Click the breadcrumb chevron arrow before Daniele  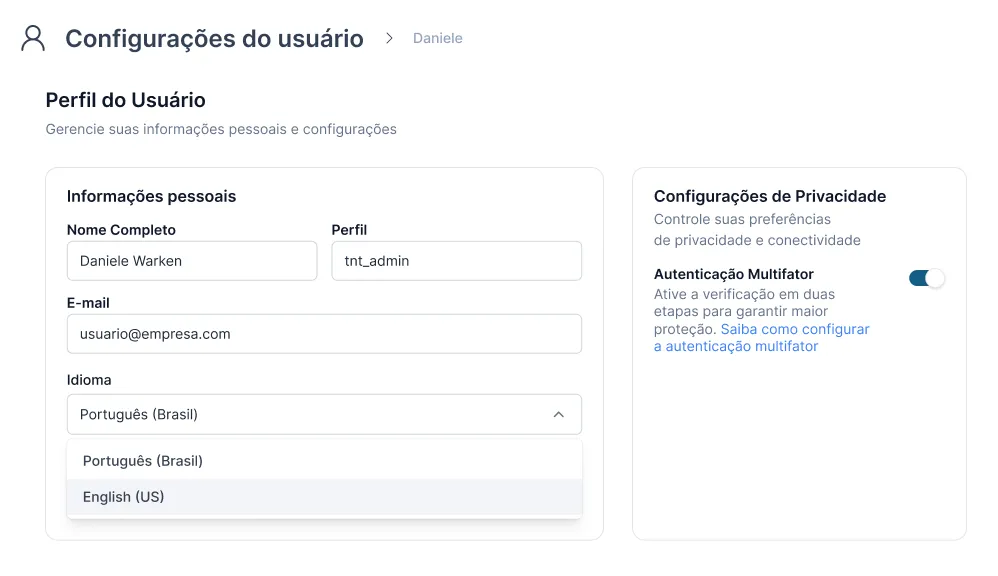click(389, 38)
